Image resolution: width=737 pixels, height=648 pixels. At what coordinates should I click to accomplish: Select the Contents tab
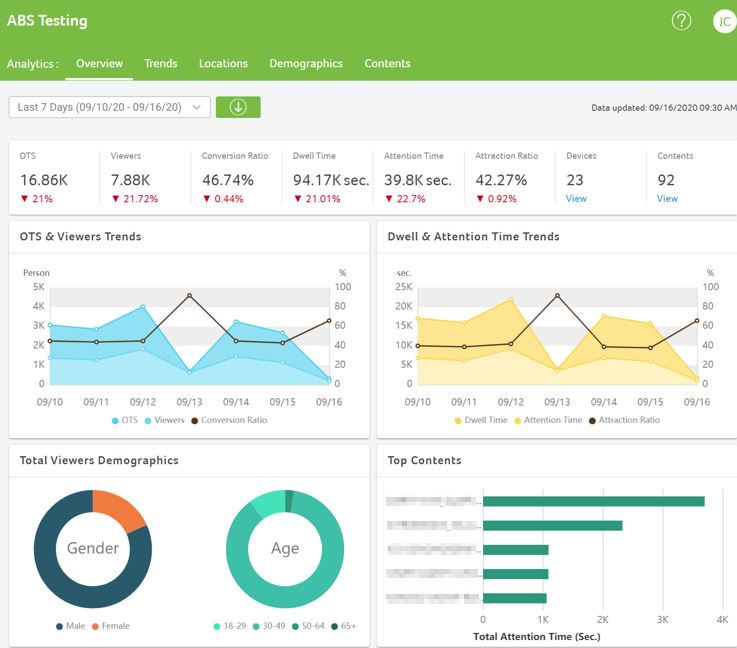click(x=387, y=63)
